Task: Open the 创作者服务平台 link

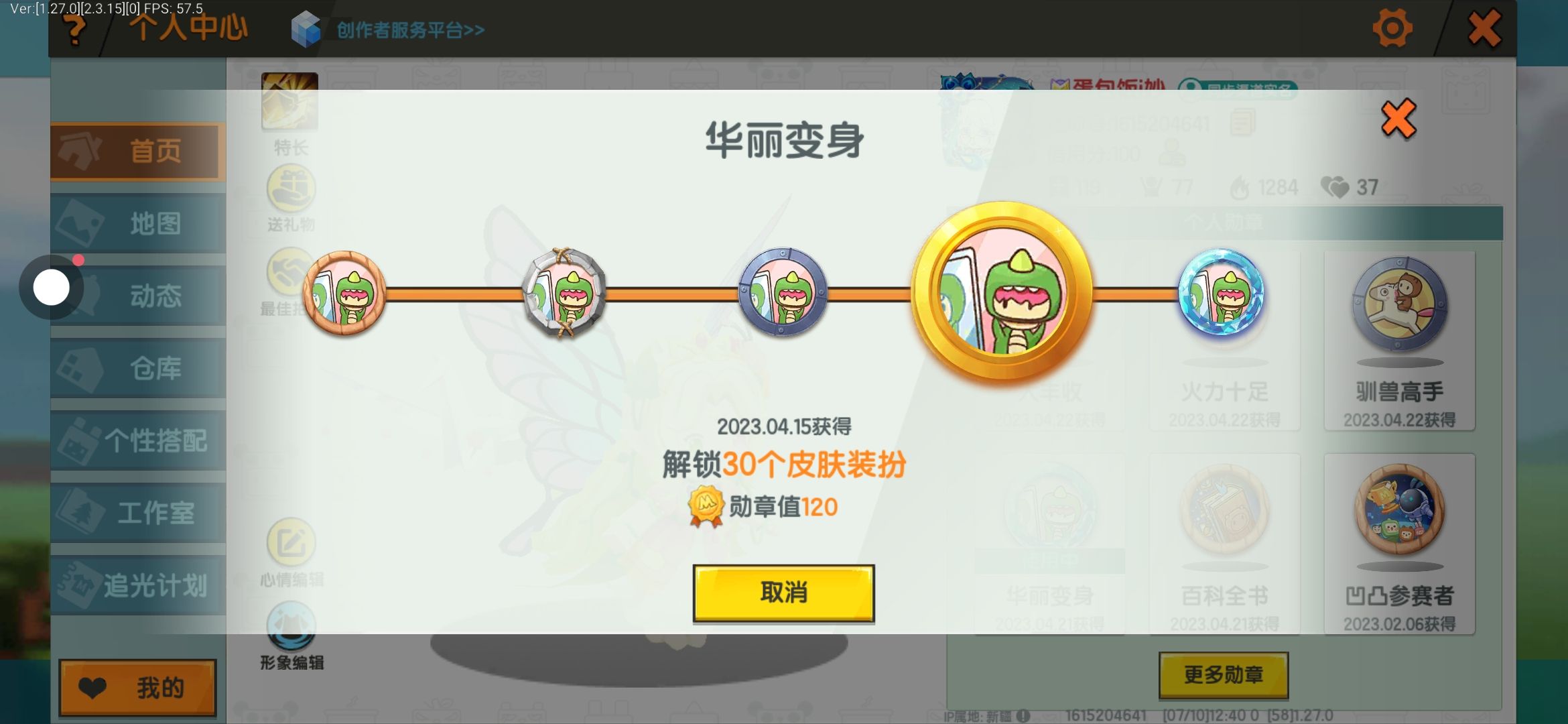Action: [x=389, y=29]
